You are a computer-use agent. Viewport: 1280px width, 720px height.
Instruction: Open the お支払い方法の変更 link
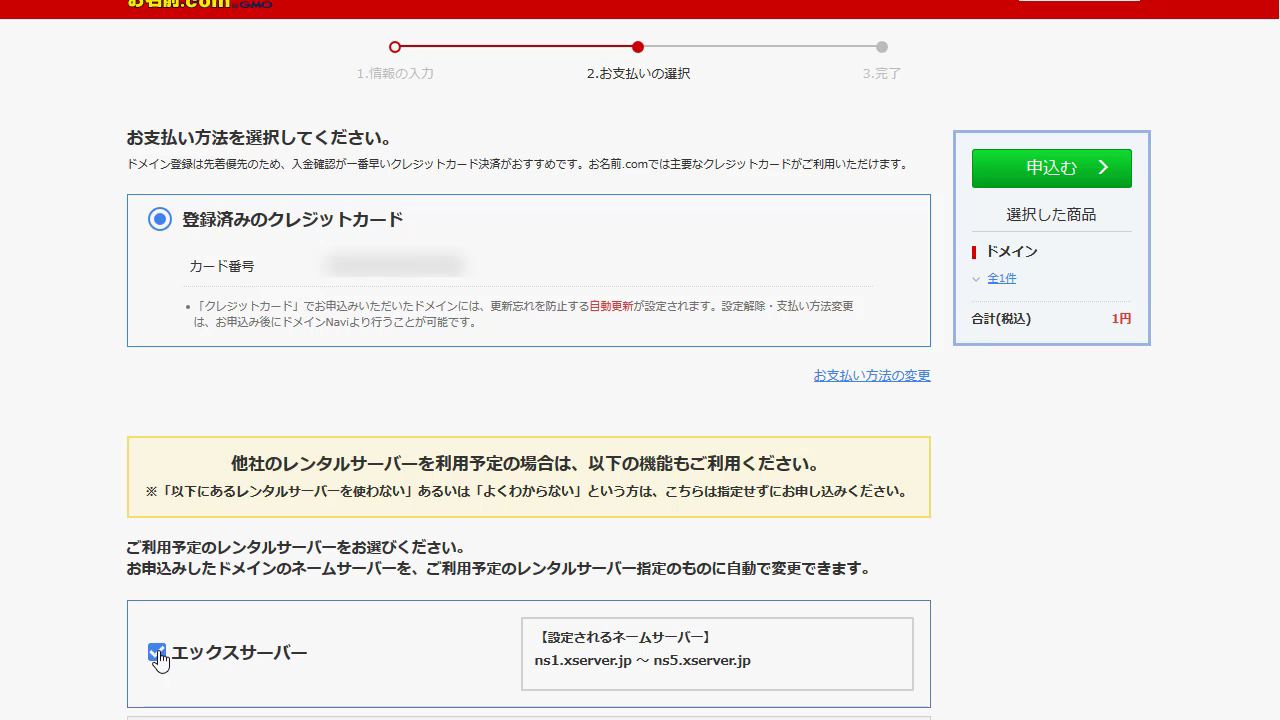871,375
